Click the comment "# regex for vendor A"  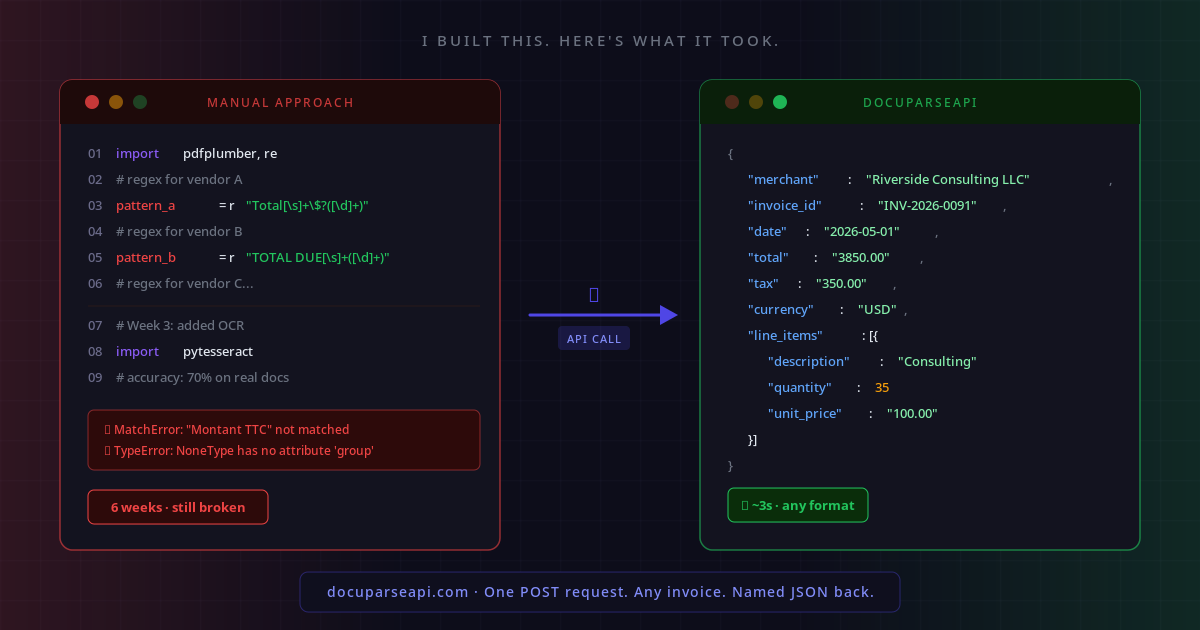pos(179,180)
